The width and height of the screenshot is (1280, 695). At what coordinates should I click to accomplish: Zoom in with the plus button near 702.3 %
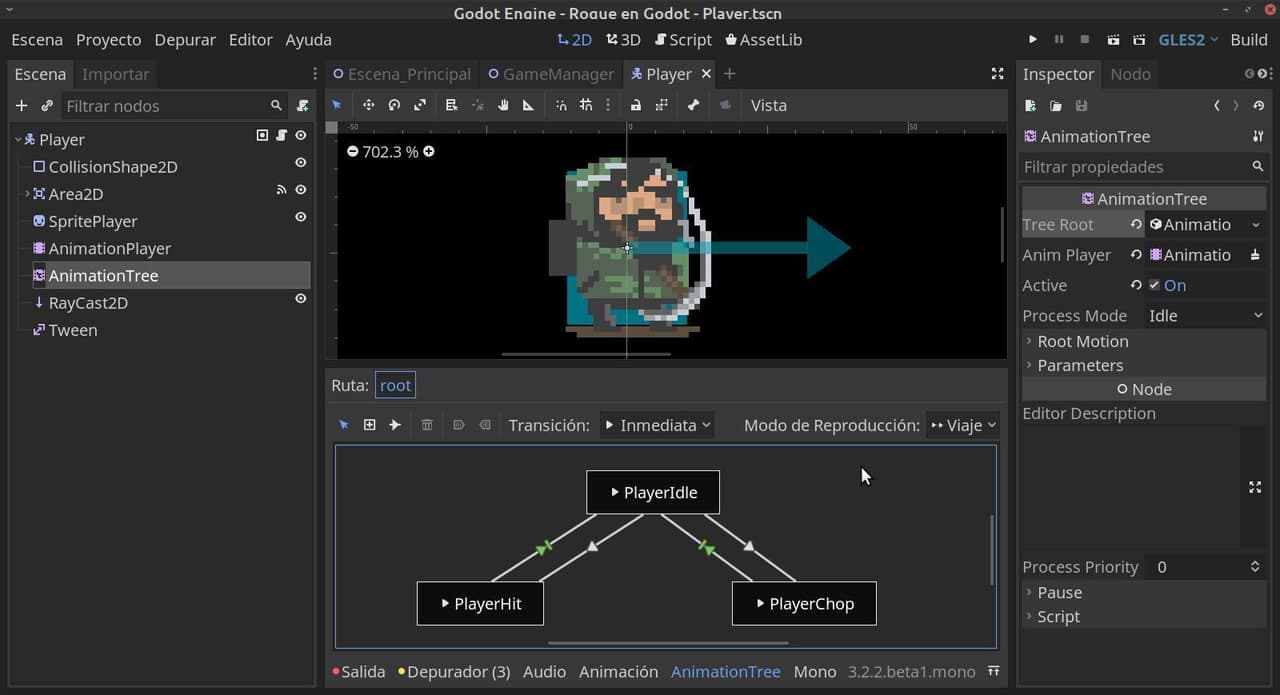point(429,151)
